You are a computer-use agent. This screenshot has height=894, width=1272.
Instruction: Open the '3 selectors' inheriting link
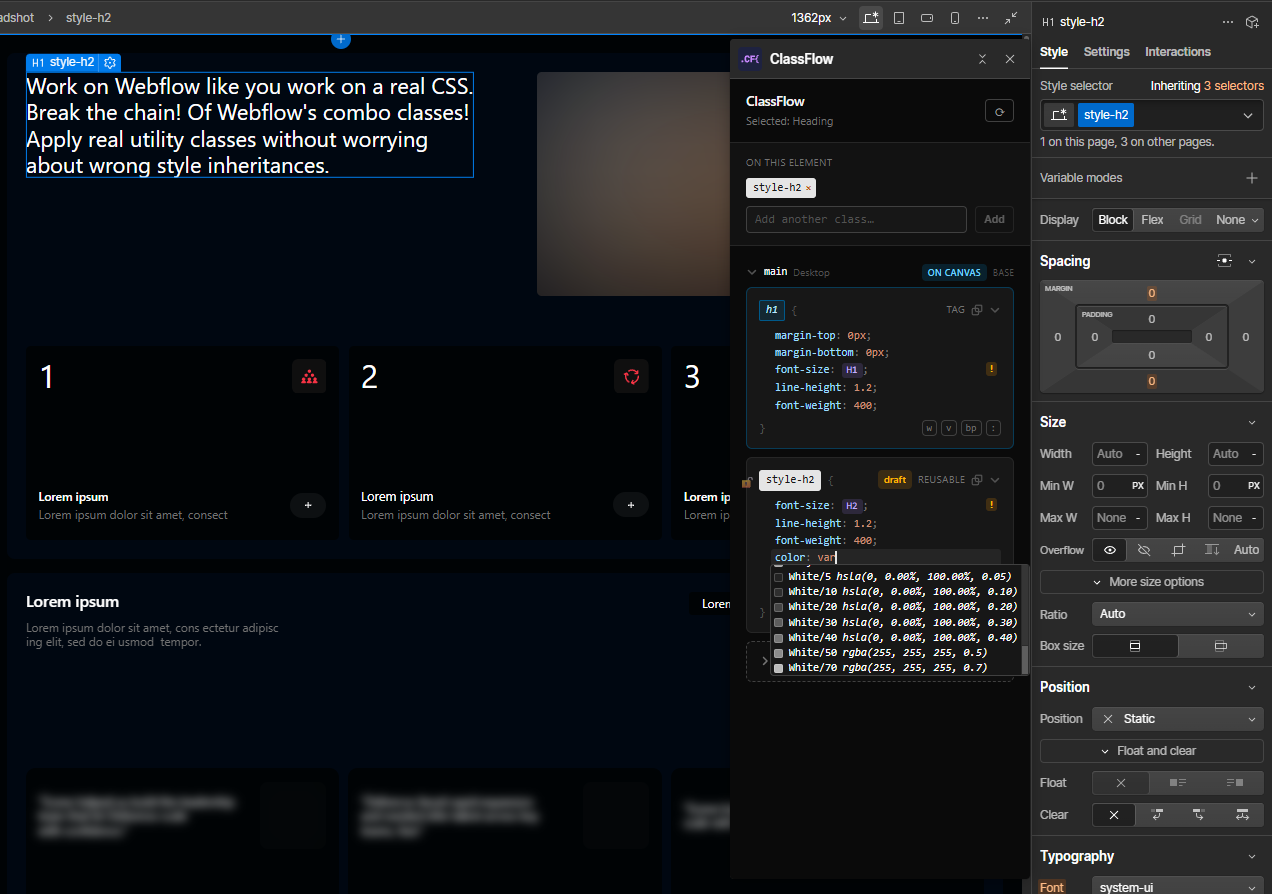(1233, 86)
